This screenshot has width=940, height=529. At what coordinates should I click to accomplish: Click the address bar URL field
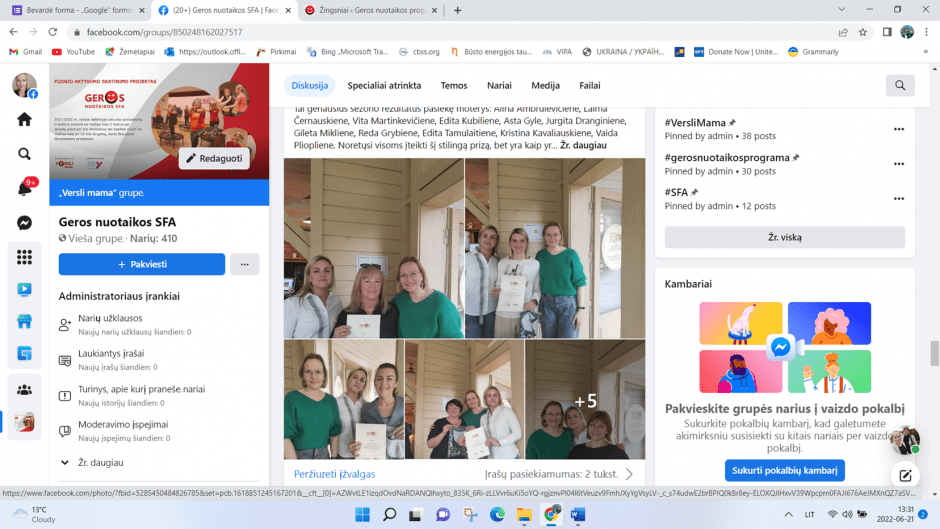[x=450, y=32]
